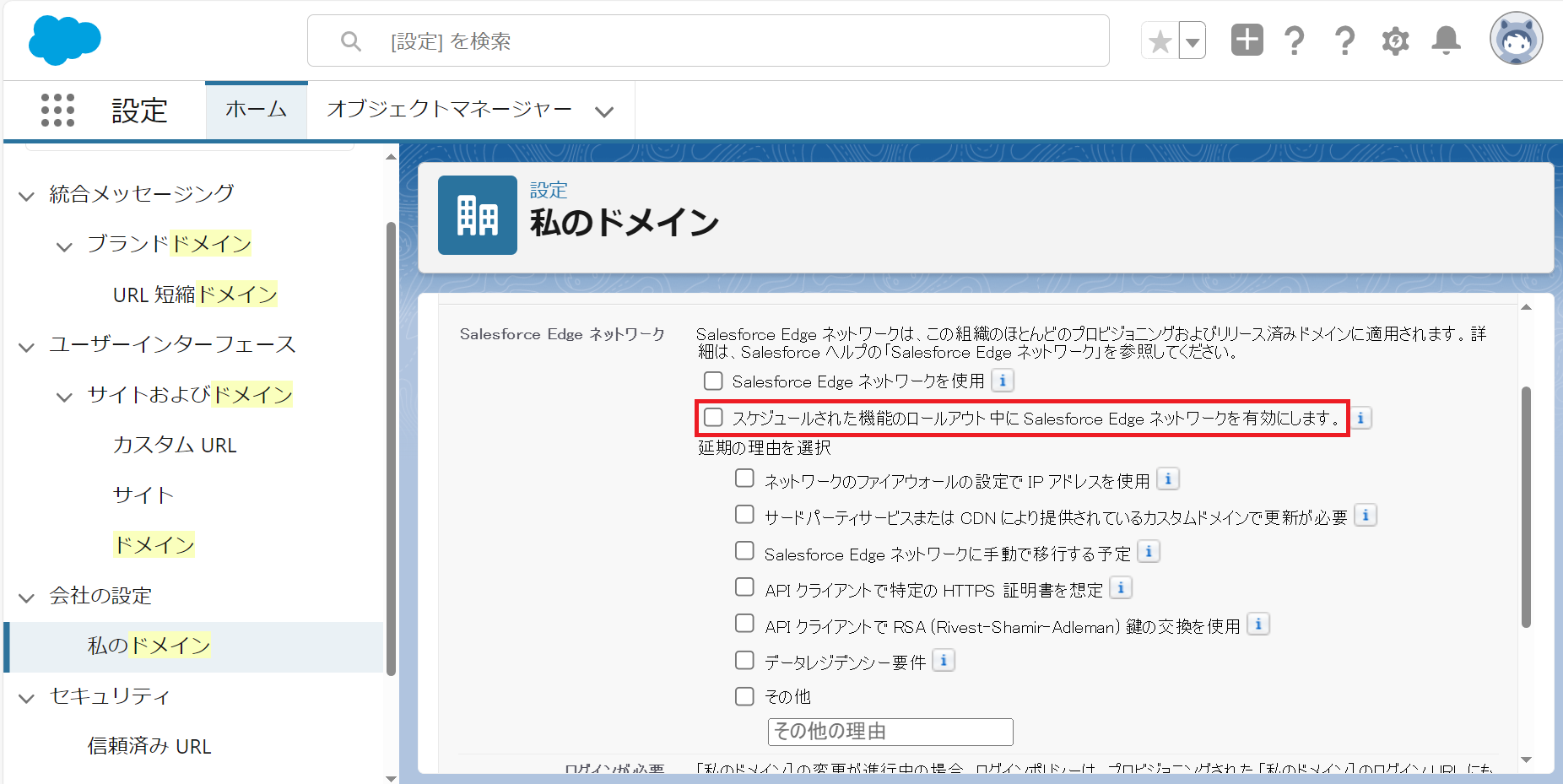Switch to the ホーム tab
1563x784 pixels.
coord(256,110)
